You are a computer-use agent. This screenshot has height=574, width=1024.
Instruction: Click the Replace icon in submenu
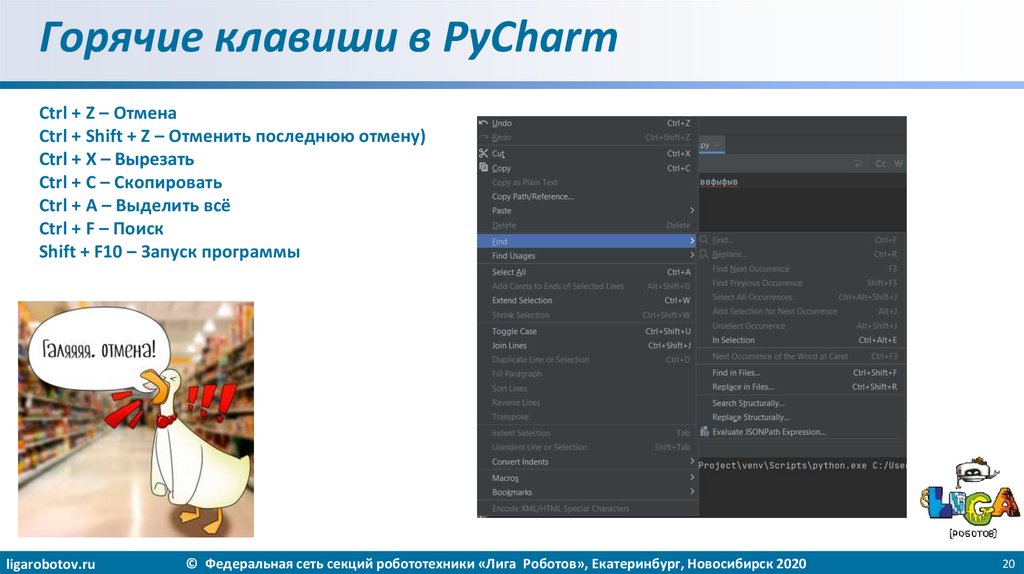pyautogui.click(x=704, y=254)
